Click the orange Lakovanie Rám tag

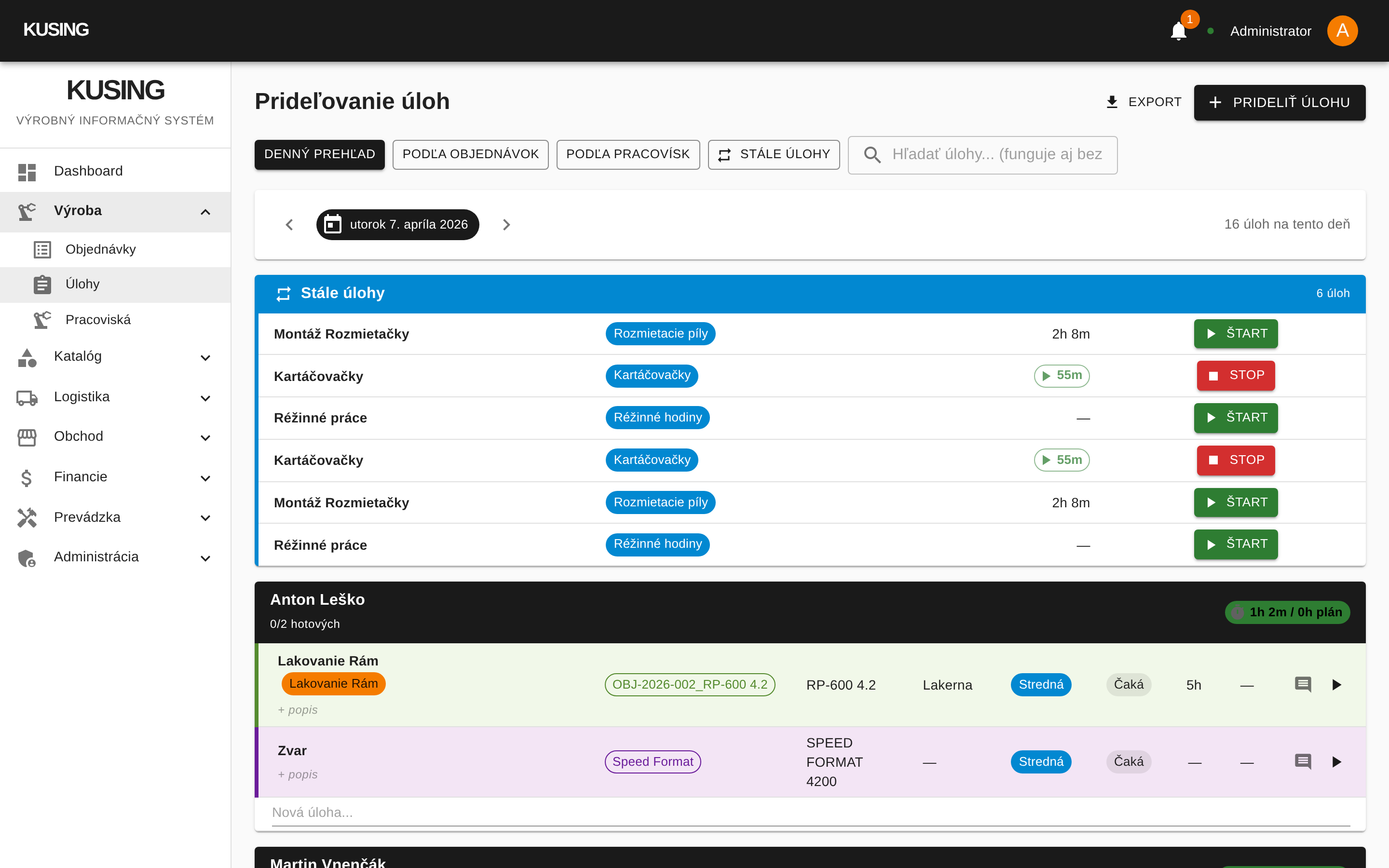coord(333,684)
